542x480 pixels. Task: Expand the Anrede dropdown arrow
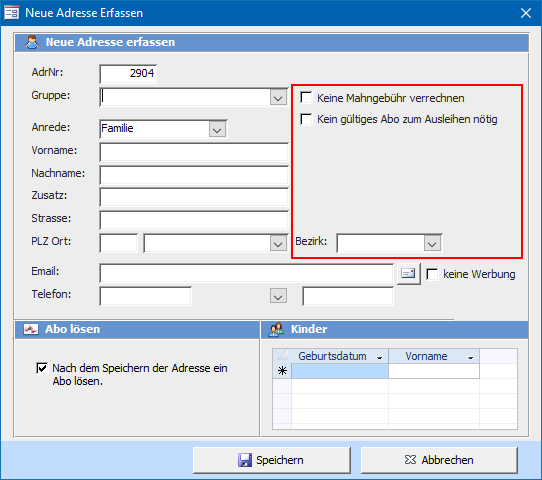pyautogui.click(x=217, y=130)
